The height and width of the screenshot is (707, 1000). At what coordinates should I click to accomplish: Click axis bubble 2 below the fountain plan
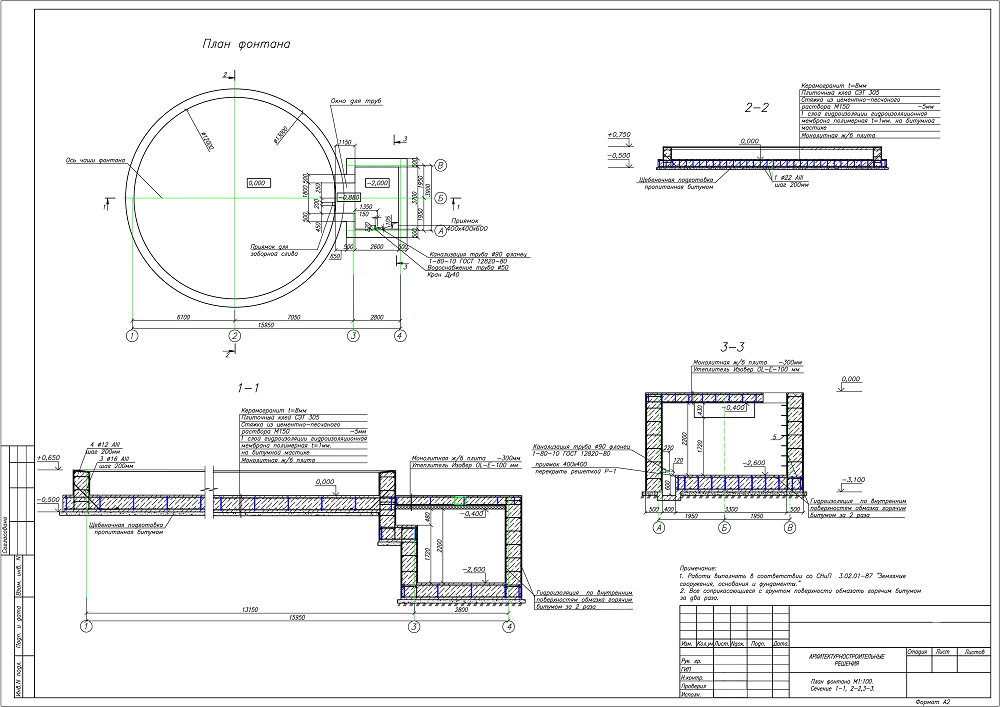click(x=235, y=335)
